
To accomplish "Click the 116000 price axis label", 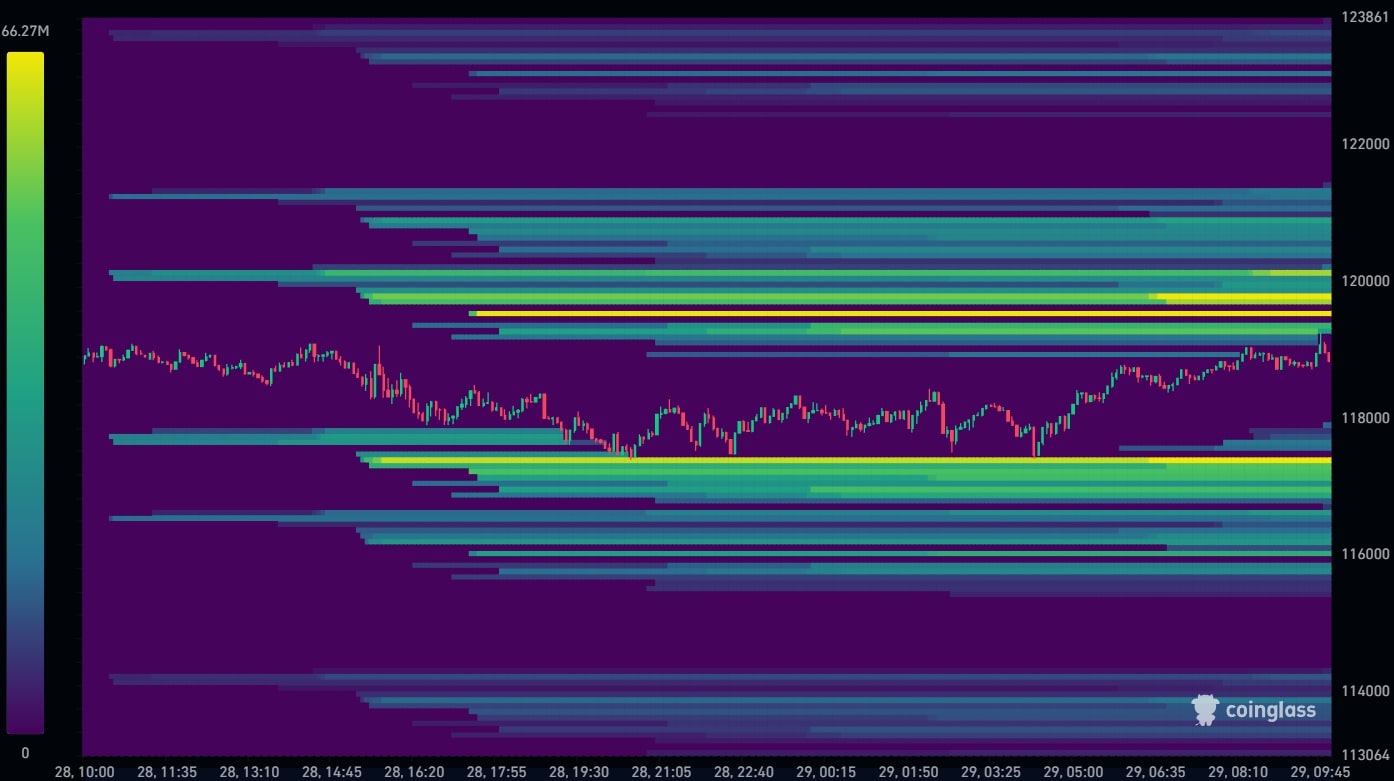I will pyautogui.click(x=1365, y=554).
